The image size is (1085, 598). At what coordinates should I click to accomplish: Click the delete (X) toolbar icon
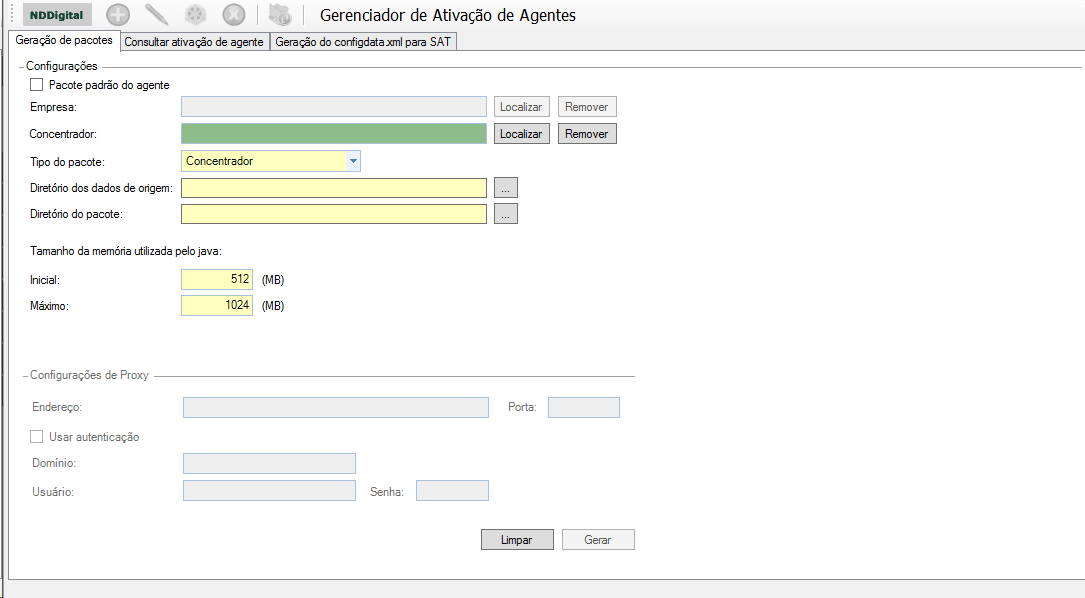(x=233, y=15)
